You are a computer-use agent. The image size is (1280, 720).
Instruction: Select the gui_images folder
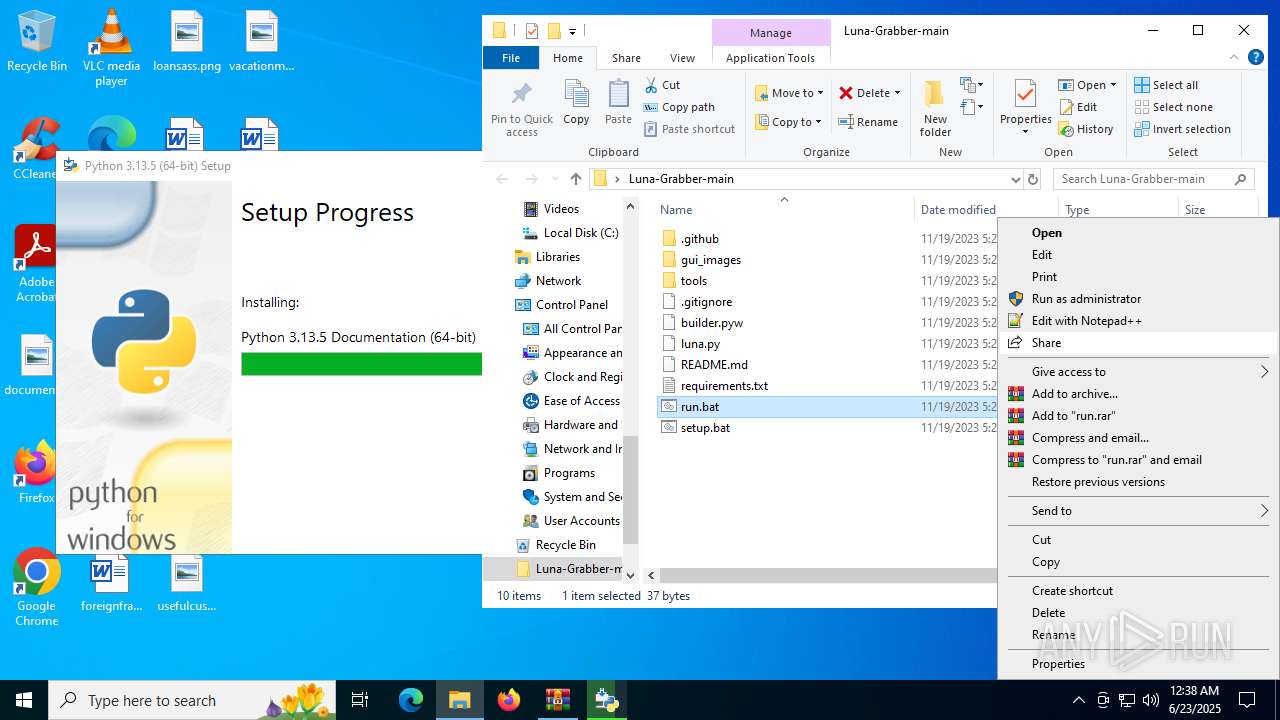pos(711,260)
